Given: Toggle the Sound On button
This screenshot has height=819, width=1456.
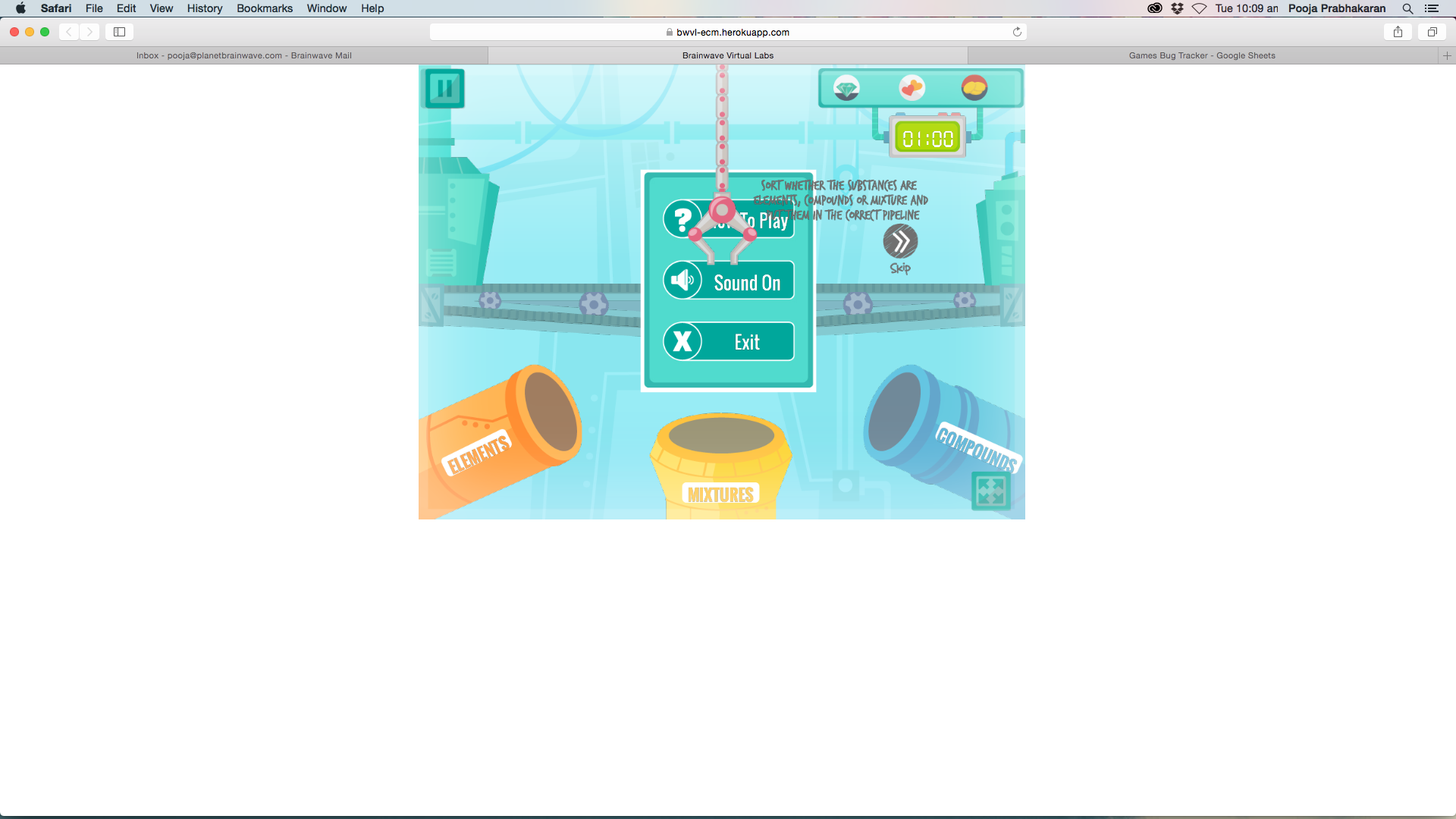Looking at the screenshot, I should coord(729,281).
